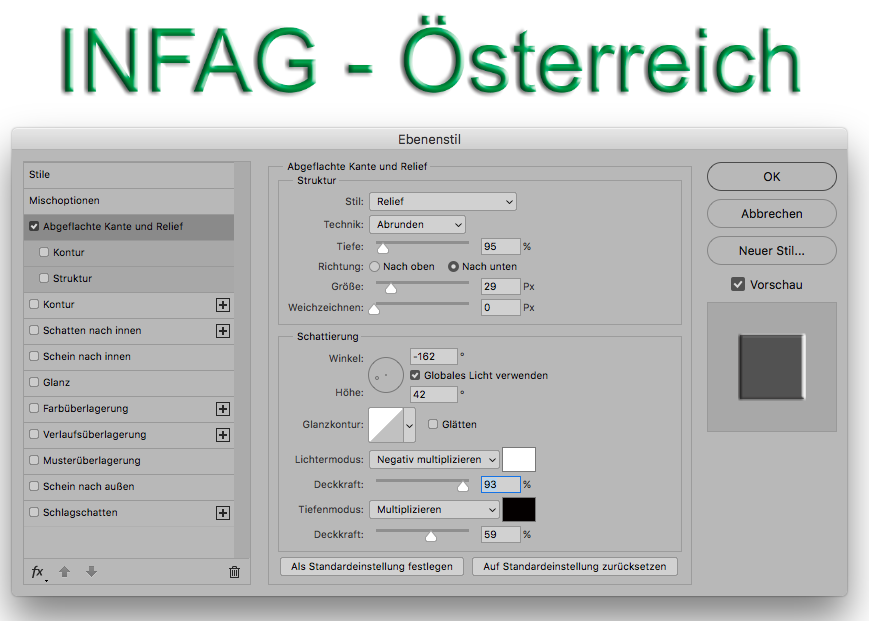Click the Neuer Stil... button
869x621 pixels.
771,251
